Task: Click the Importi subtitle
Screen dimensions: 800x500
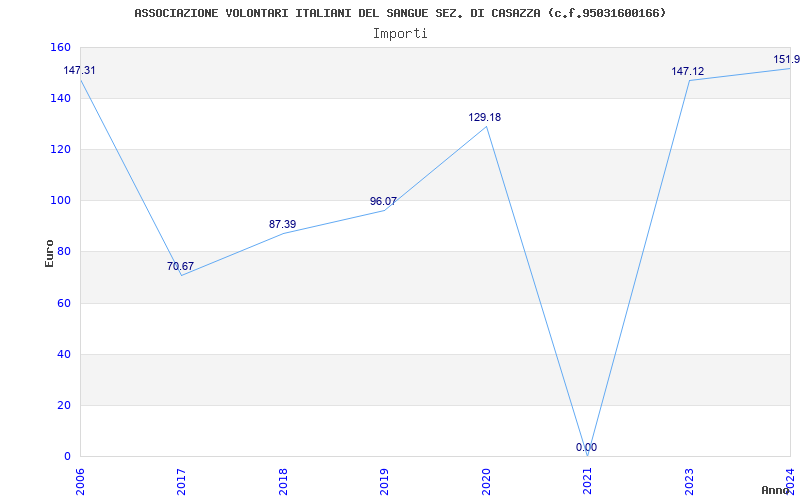Action: click(x=400, y=34)
